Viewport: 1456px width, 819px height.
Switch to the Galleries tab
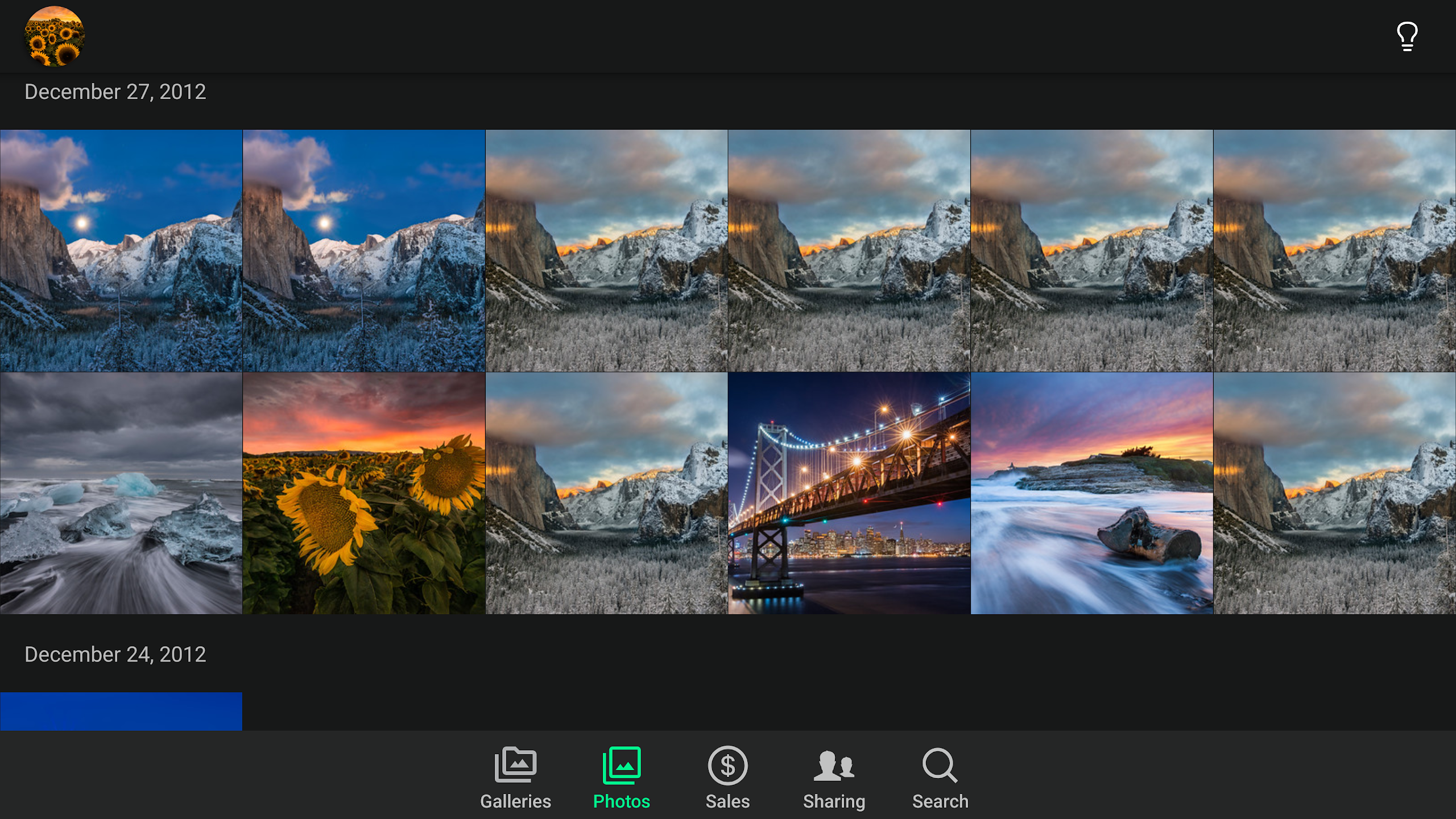(515, 777)
